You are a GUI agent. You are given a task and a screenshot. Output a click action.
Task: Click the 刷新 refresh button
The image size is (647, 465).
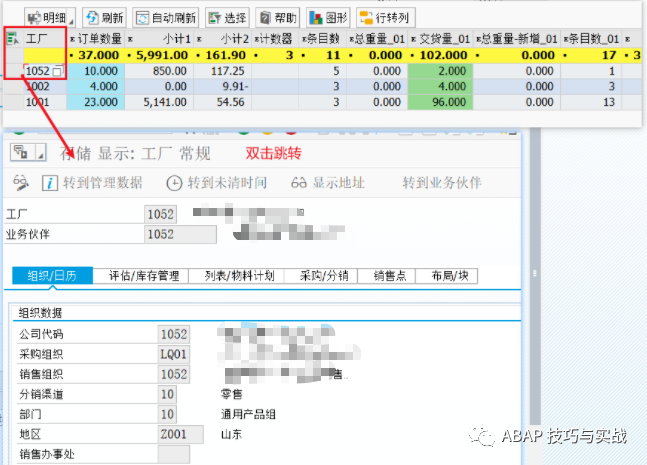tap(105, 18)
